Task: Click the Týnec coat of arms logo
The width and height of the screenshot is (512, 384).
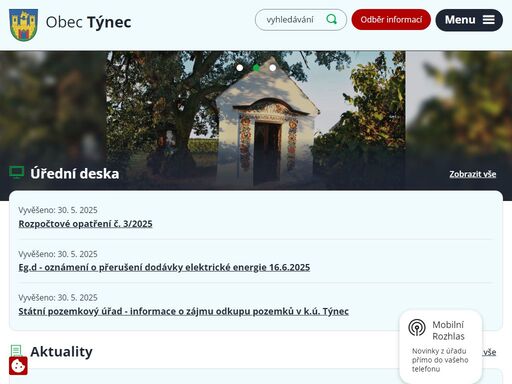Action: click(23, 25)
